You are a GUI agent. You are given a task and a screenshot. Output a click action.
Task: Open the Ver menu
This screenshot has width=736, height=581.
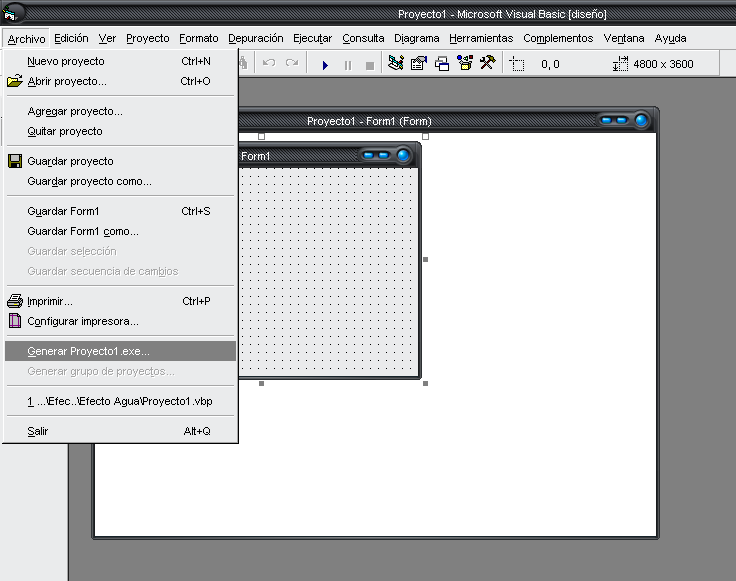(x=107, y=38)
